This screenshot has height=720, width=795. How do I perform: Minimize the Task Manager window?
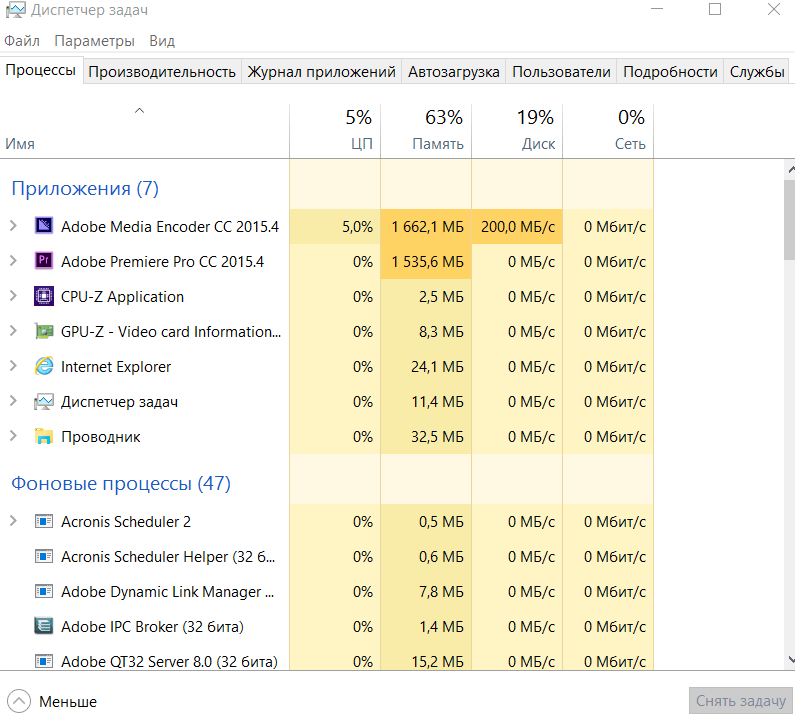click(657, 9)
